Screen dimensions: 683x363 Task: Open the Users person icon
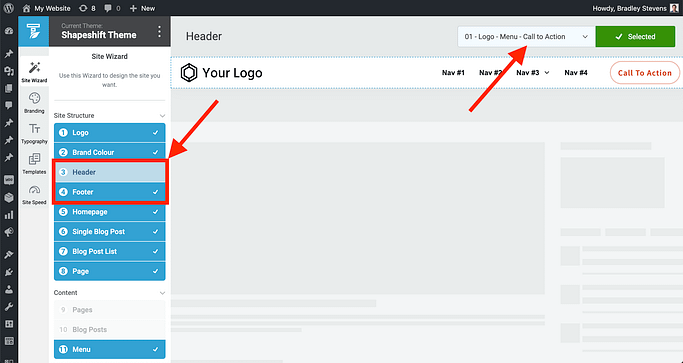click(x=9, y=289)
